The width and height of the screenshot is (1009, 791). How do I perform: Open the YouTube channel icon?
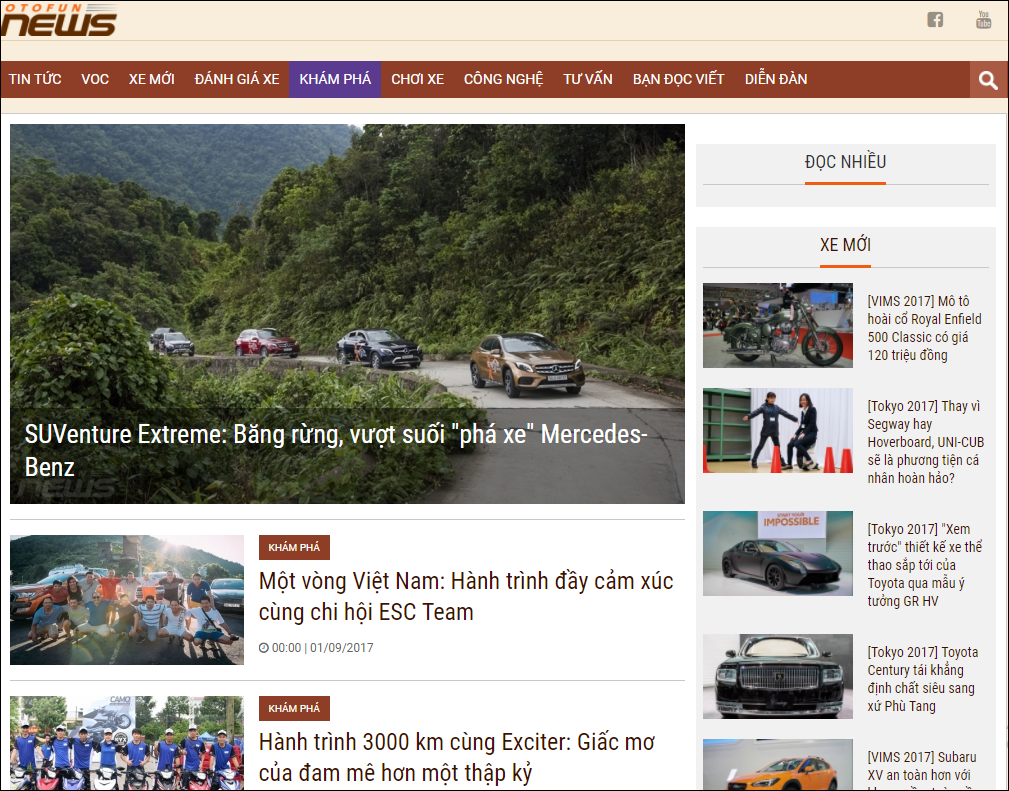coord(983,19)
